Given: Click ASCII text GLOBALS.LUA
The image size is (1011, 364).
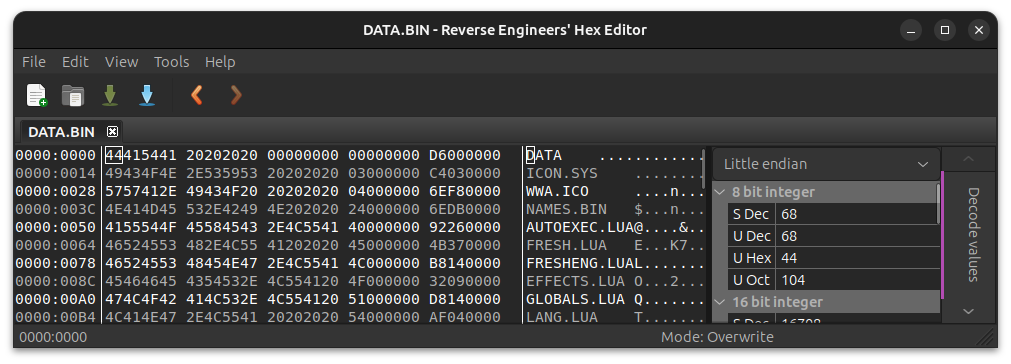Looking at the screenshot, I should 575,300.
